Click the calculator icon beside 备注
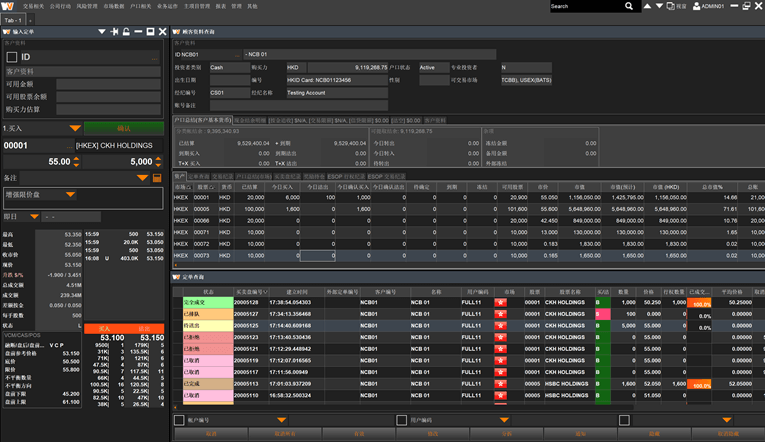 [x=157, y=178]
